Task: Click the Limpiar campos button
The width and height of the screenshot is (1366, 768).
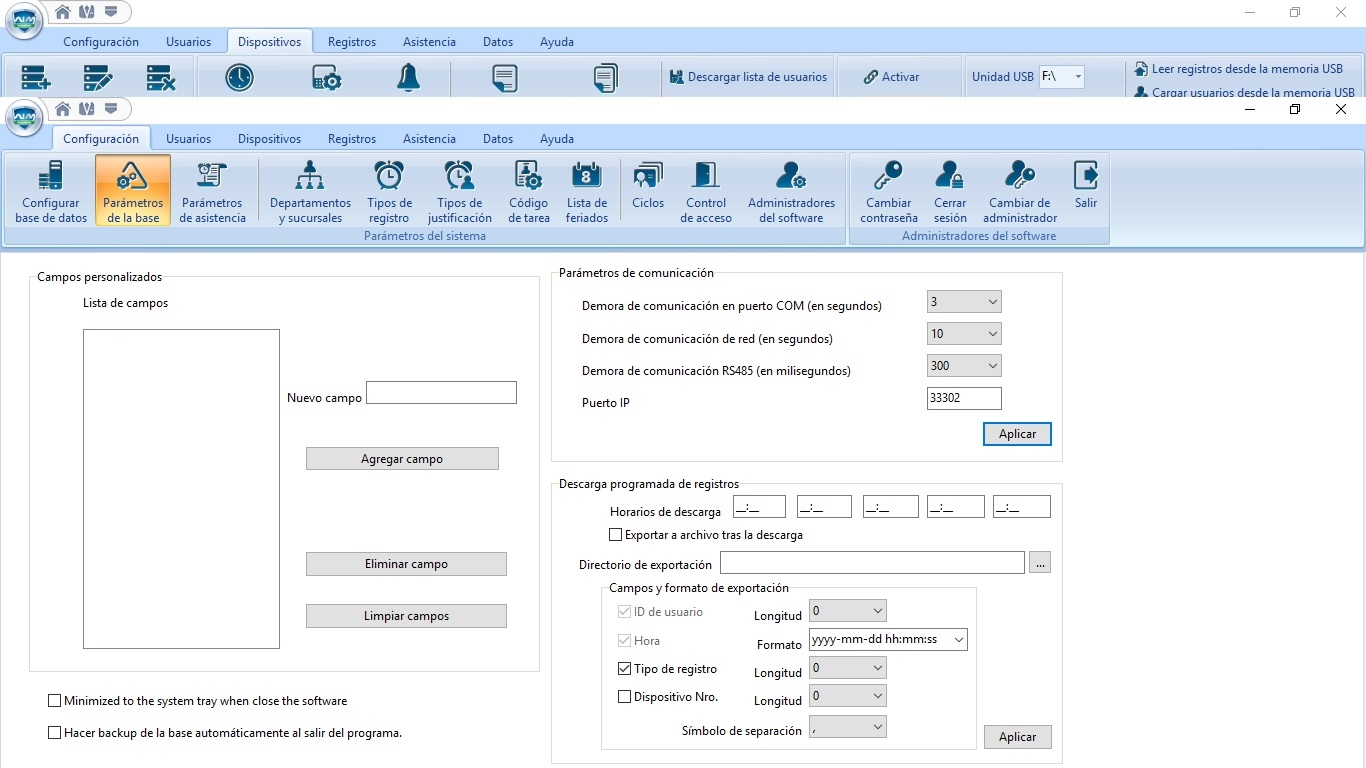Action: pos(406,616)
